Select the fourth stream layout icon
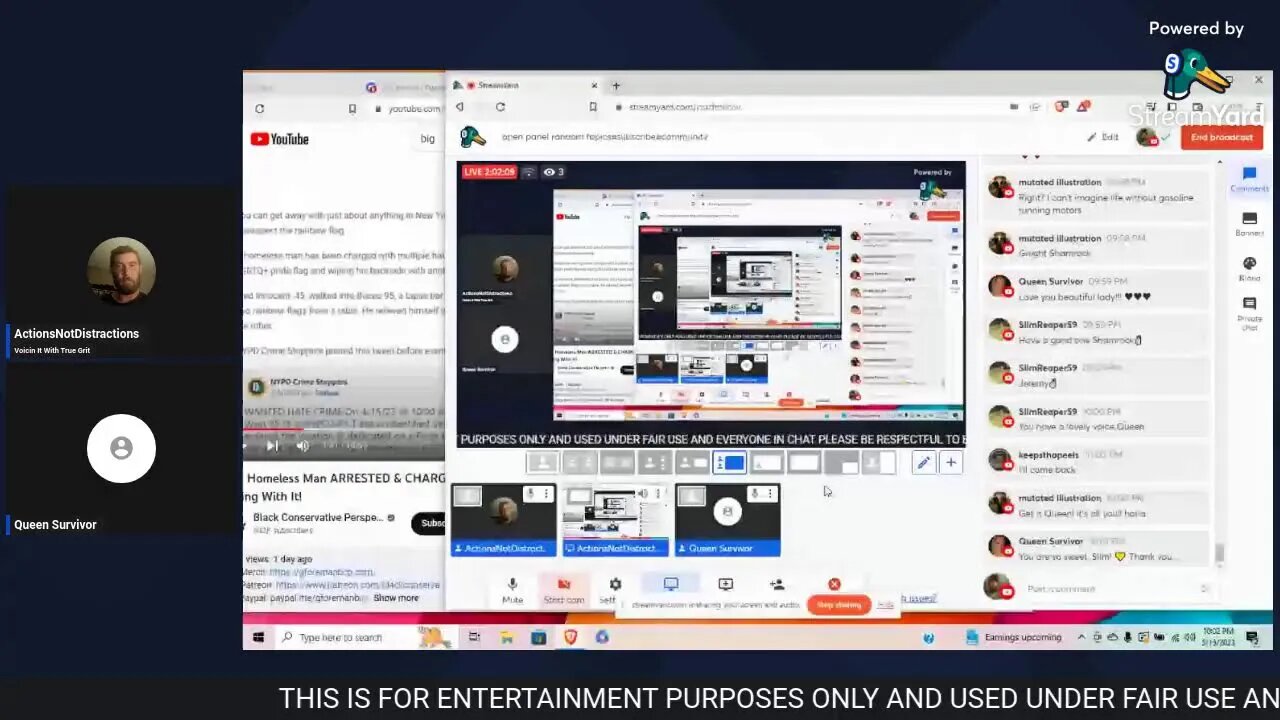This screenshot has width=1280, height=720. (654, 462)
